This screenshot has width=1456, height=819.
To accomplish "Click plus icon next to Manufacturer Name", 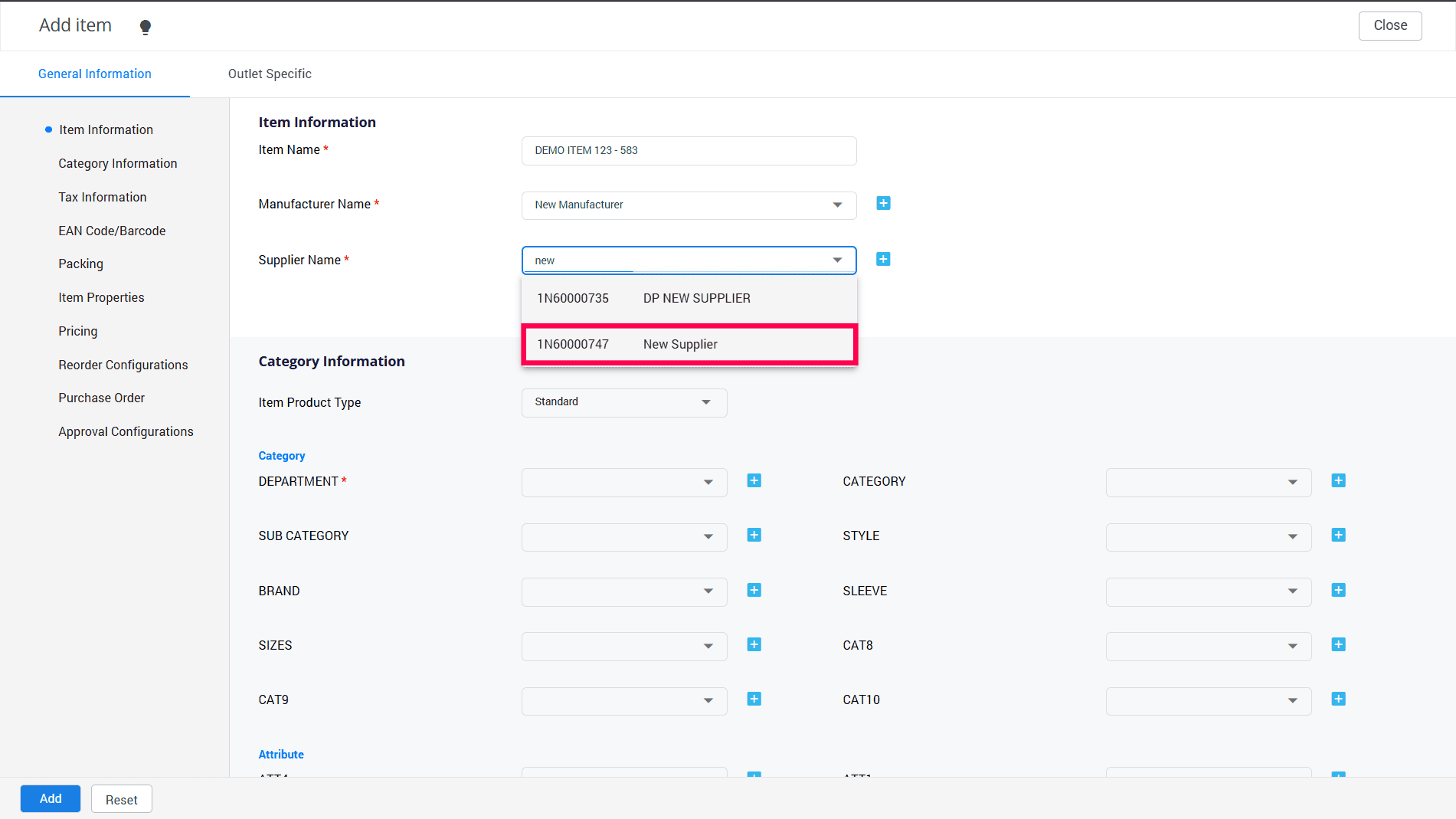I will click(883, 204).
